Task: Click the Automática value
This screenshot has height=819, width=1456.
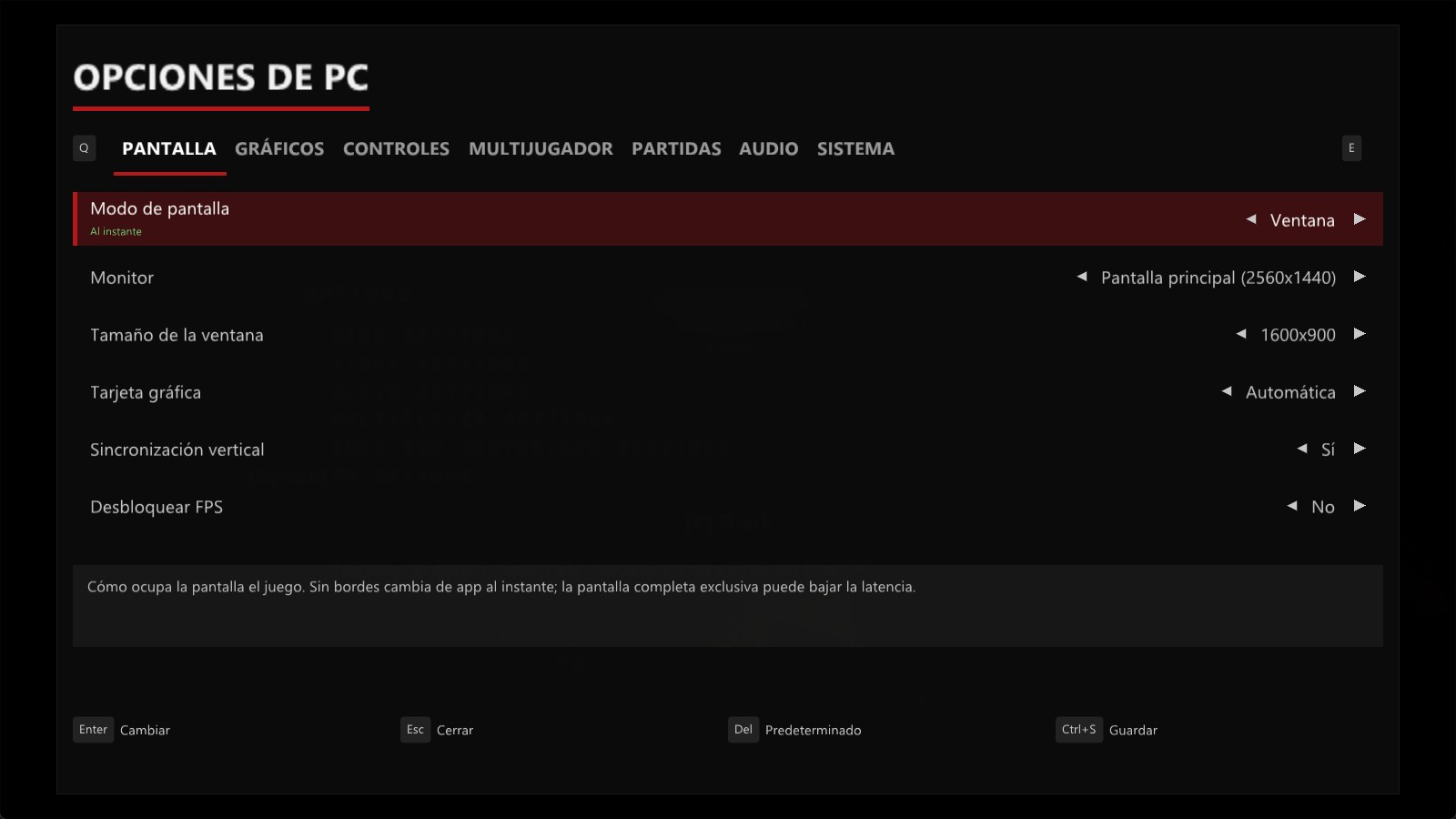Action: click(1290, 392)
